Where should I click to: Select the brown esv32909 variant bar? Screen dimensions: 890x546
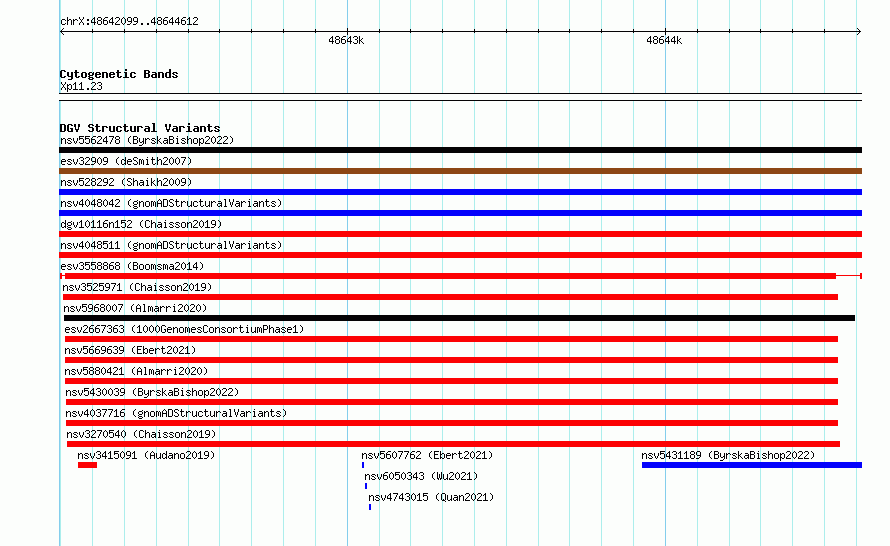[x=460, y=171]
